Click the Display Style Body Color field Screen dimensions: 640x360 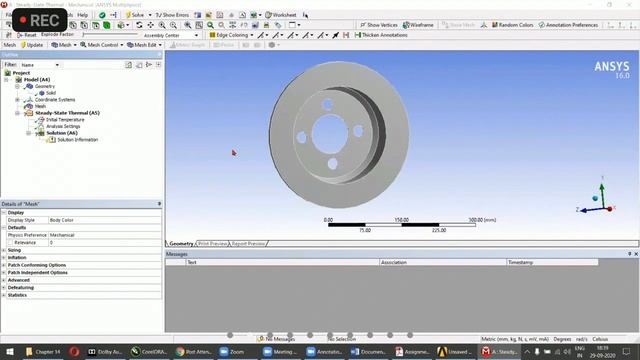click(x=105, y=220)
